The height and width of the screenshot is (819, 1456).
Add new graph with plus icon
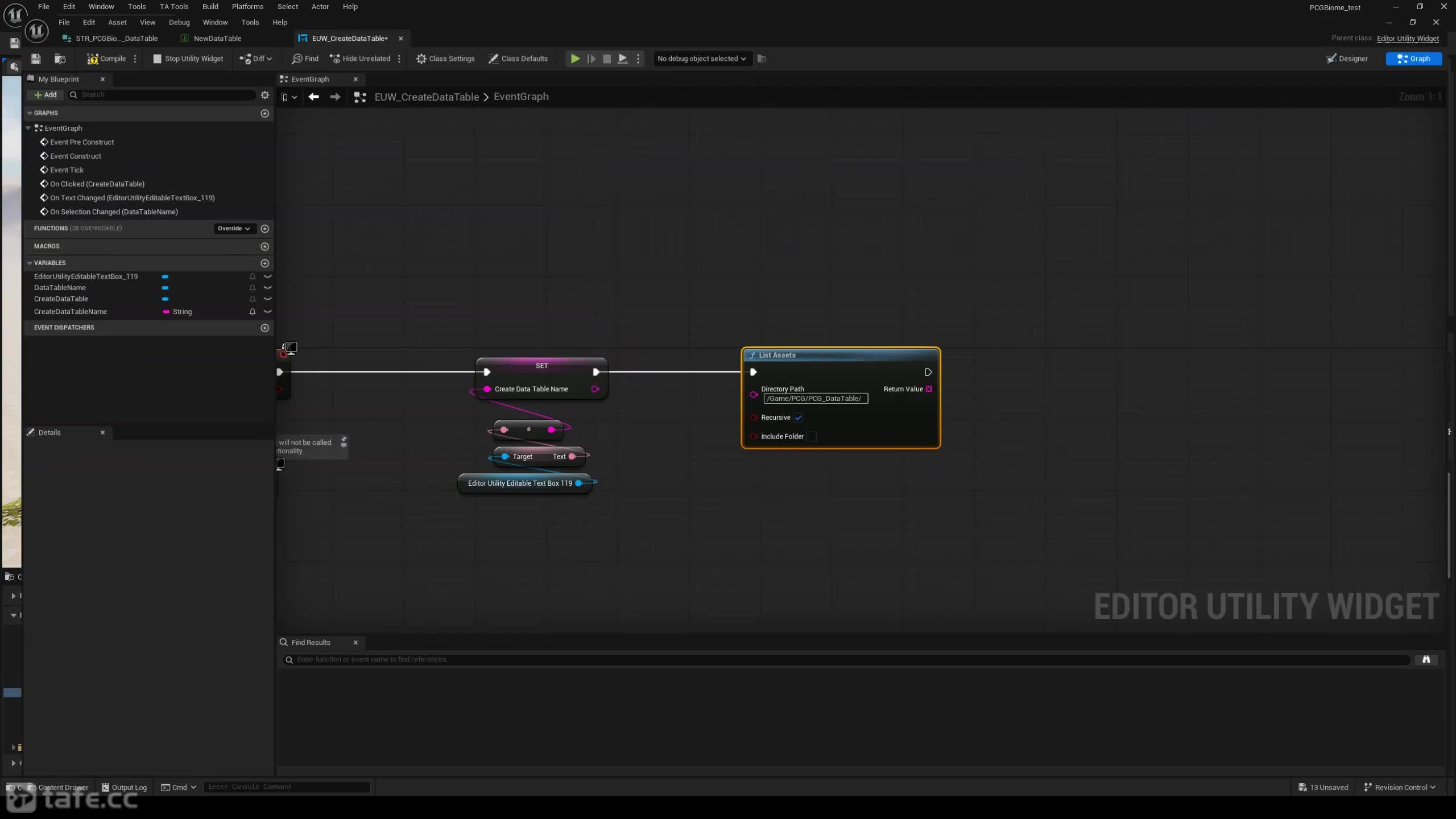click(264, 113)
